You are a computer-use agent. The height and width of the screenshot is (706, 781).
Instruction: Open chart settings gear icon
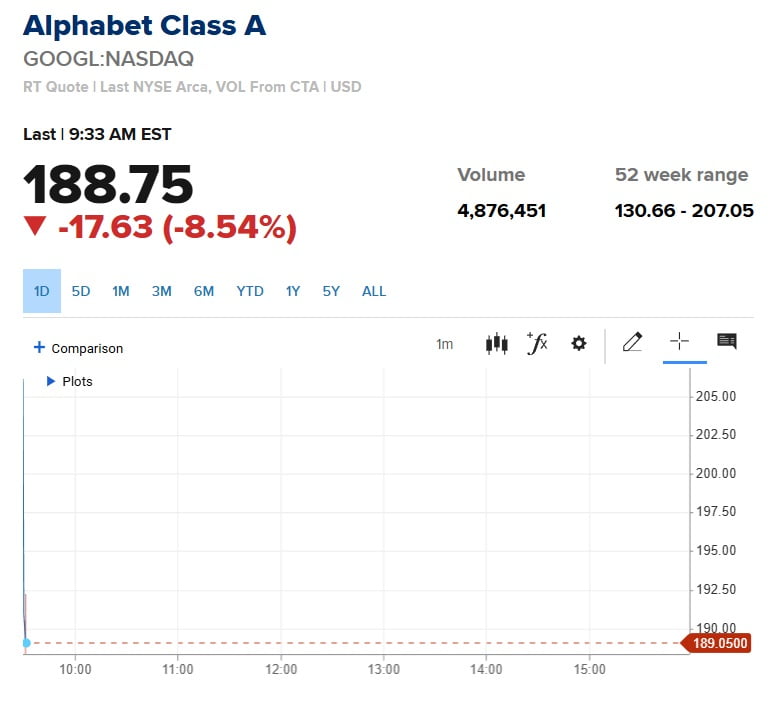(x=578, y=343)
